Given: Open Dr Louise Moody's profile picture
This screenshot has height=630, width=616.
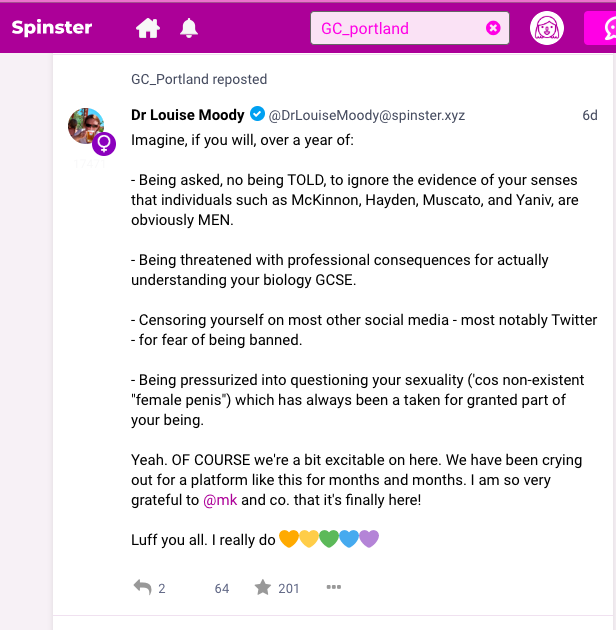Looking at the screenshot, I should (86, 126).
